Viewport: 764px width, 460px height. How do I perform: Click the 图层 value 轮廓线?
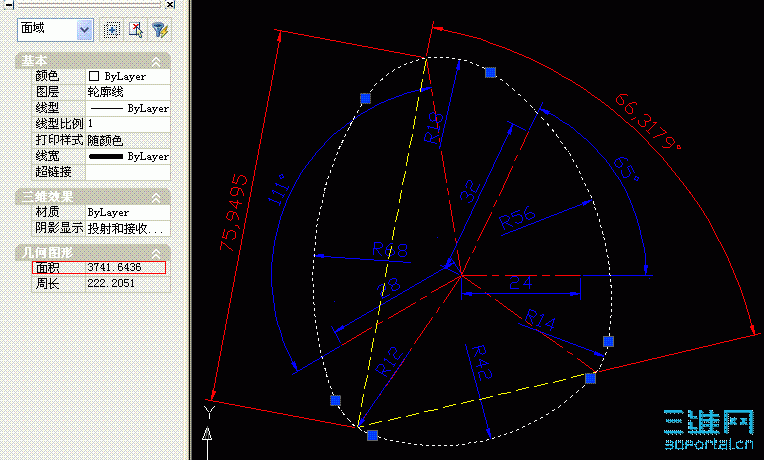coord(128,92)
